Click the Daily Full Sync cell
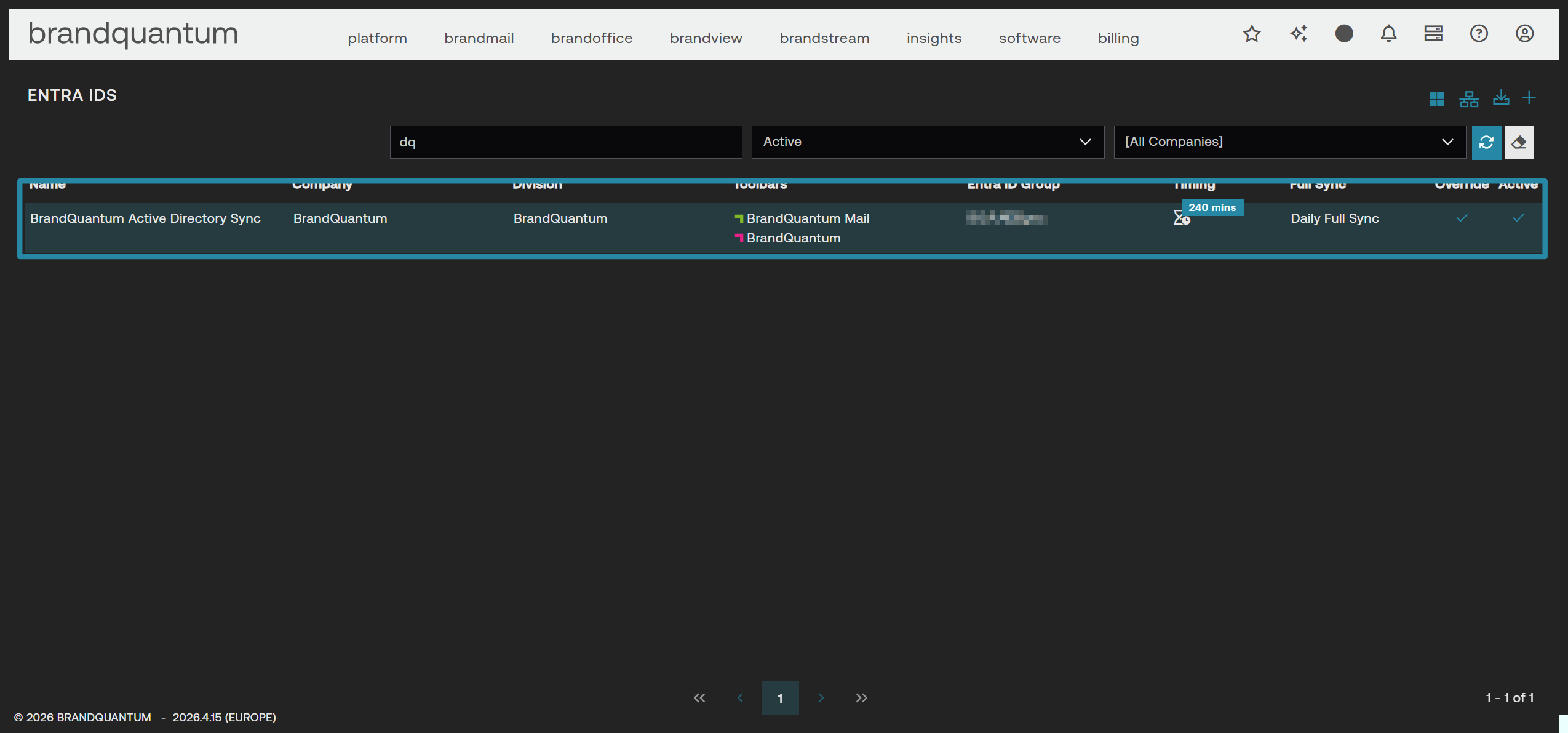 [1335, 218]
